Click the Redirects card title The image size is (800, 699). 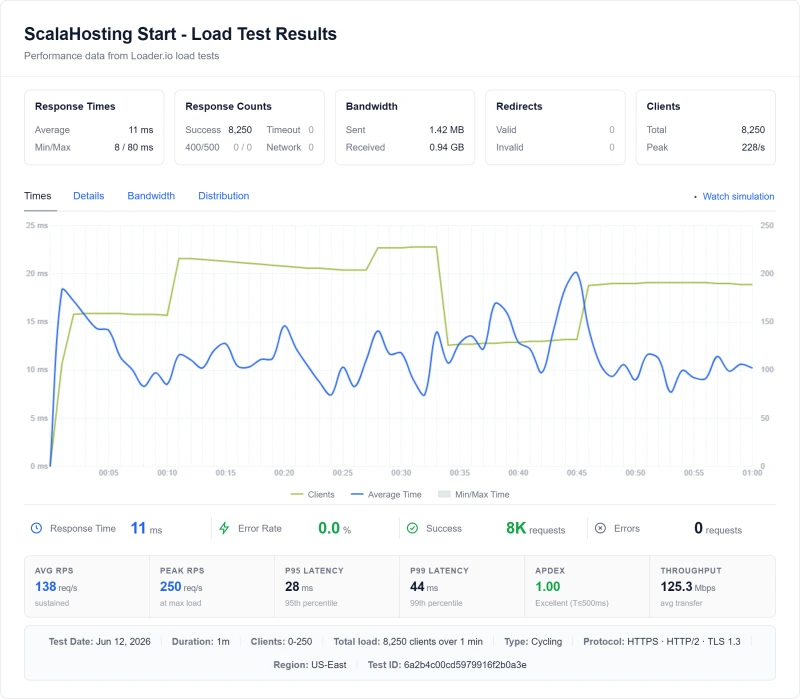519,106
